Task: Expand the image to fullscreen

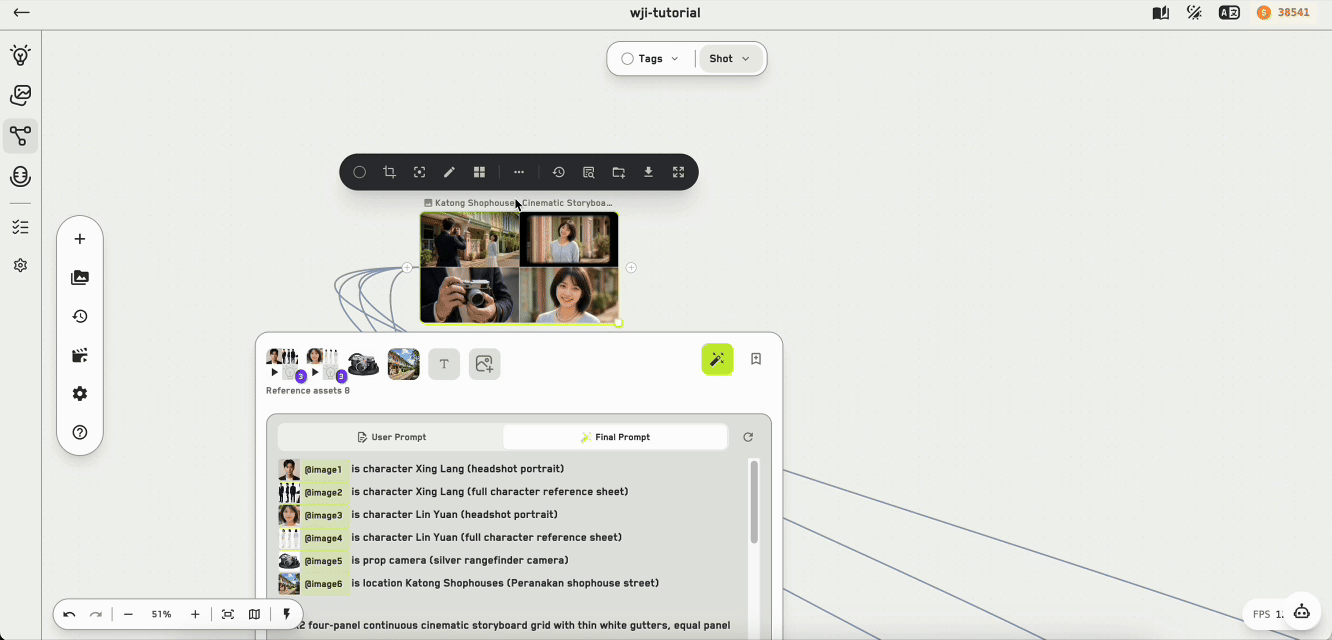Action: [x=678, y=172]
